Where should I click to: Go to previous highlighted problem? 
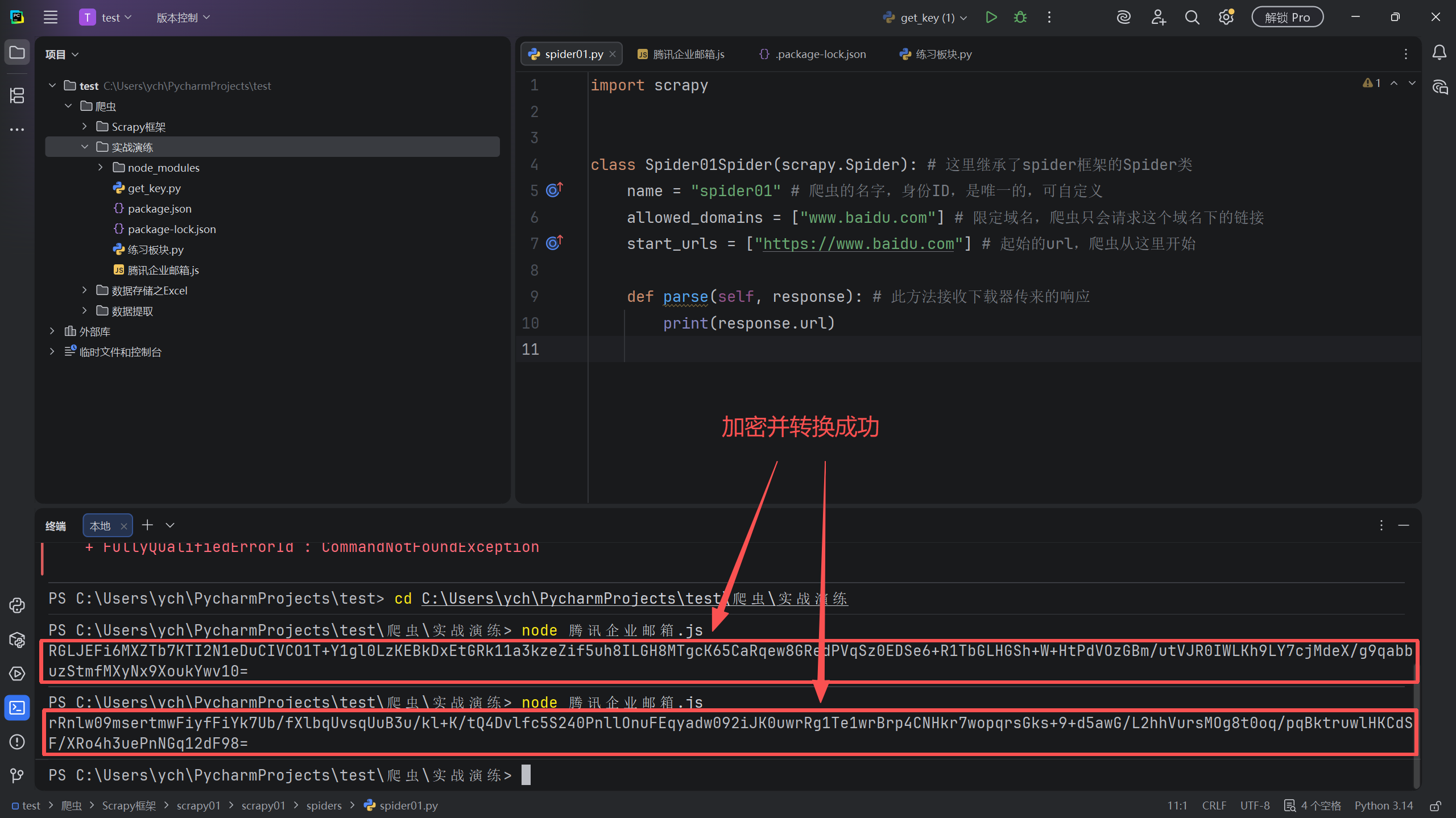1394,83
